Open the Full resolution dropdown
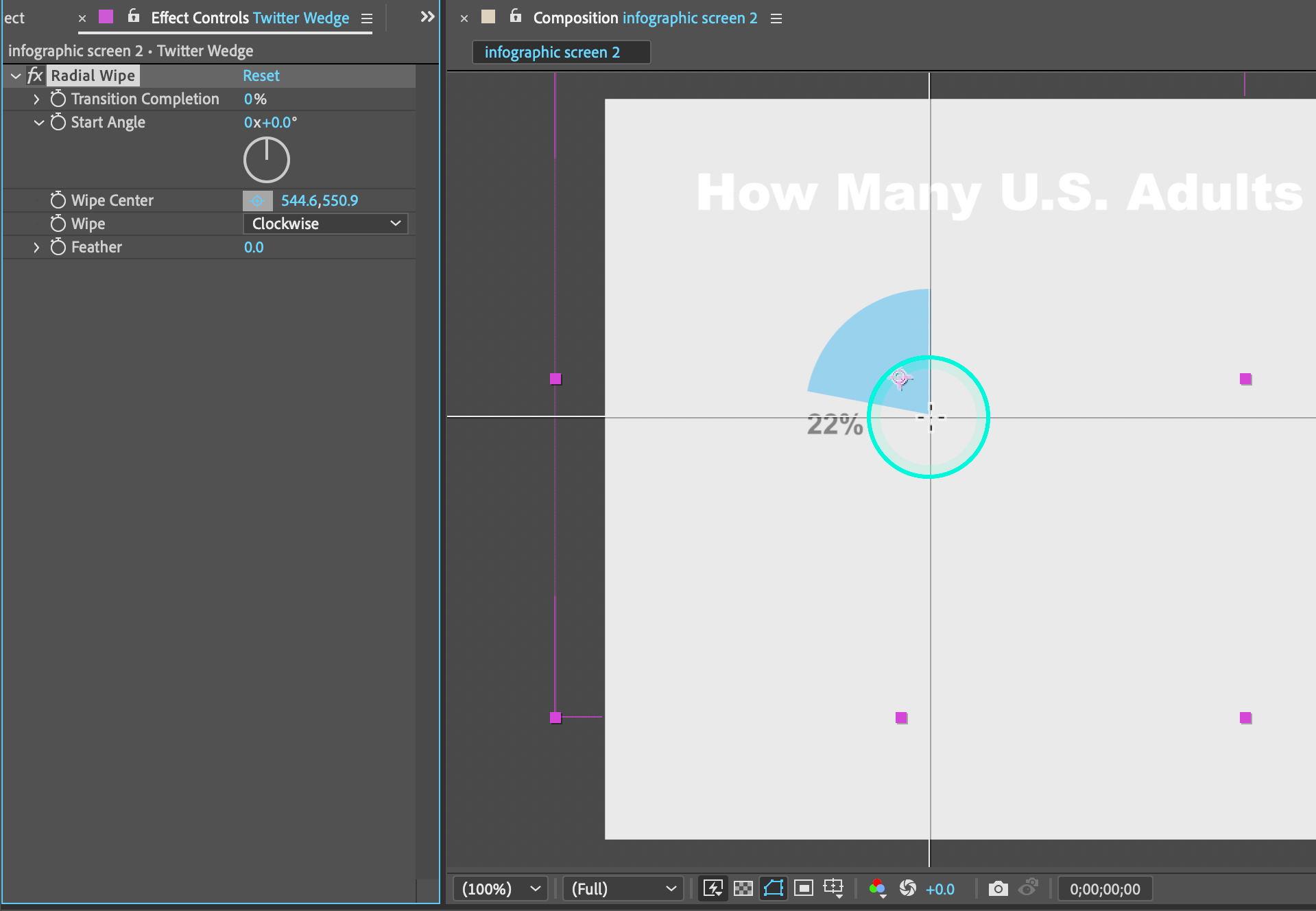 pyautogui.click(x=623, y=889)
